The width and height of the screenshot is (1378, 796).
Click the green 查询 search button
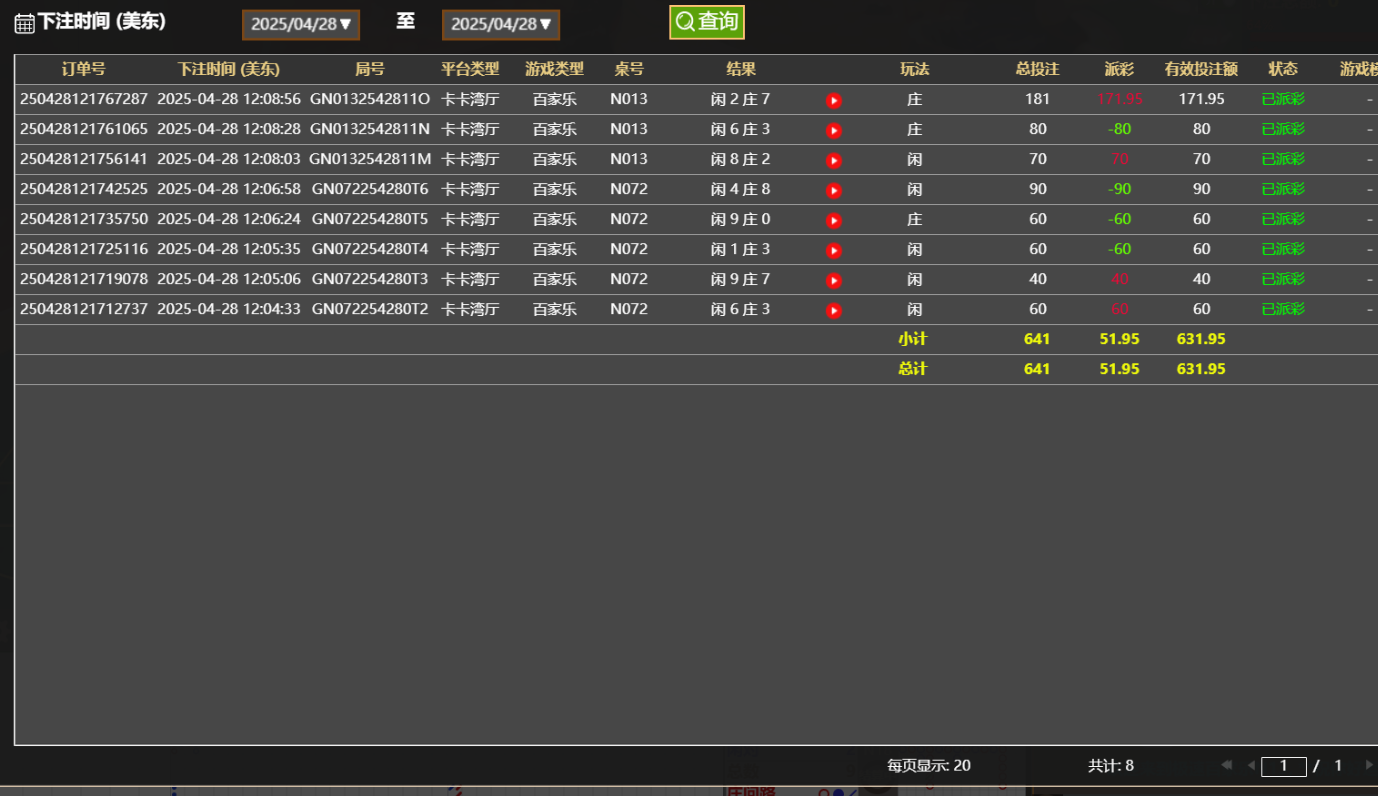coord(707,22)
